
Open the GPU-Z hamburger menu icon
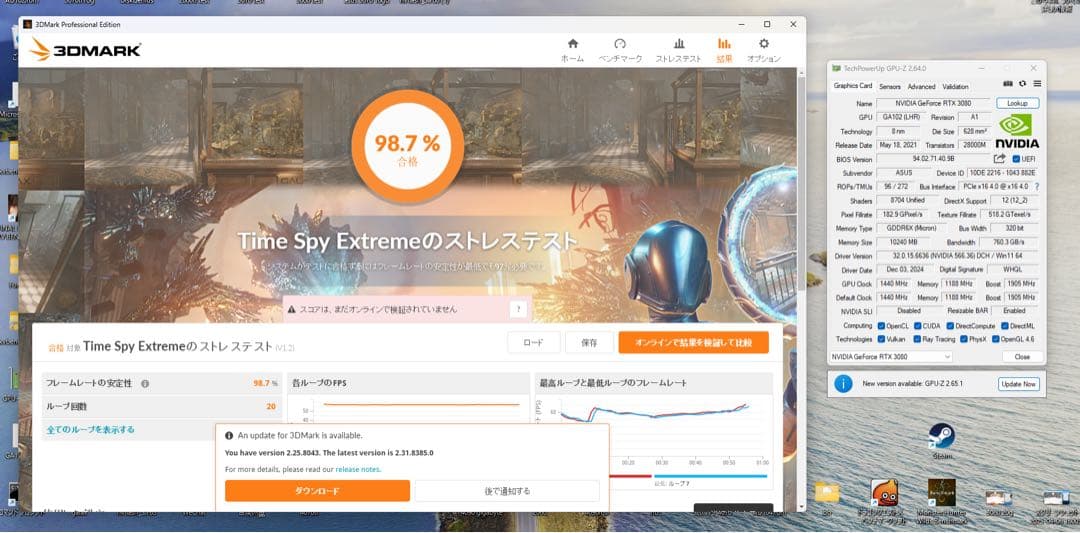click(1037, 84)
